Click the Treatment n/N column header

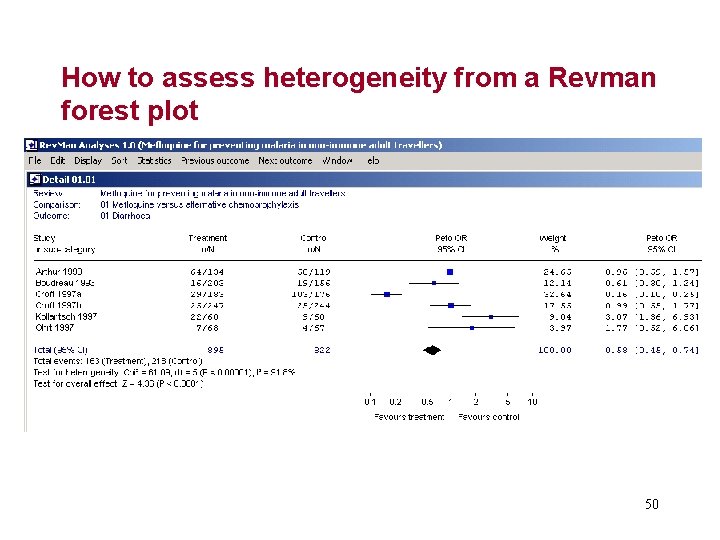[208, 243]
